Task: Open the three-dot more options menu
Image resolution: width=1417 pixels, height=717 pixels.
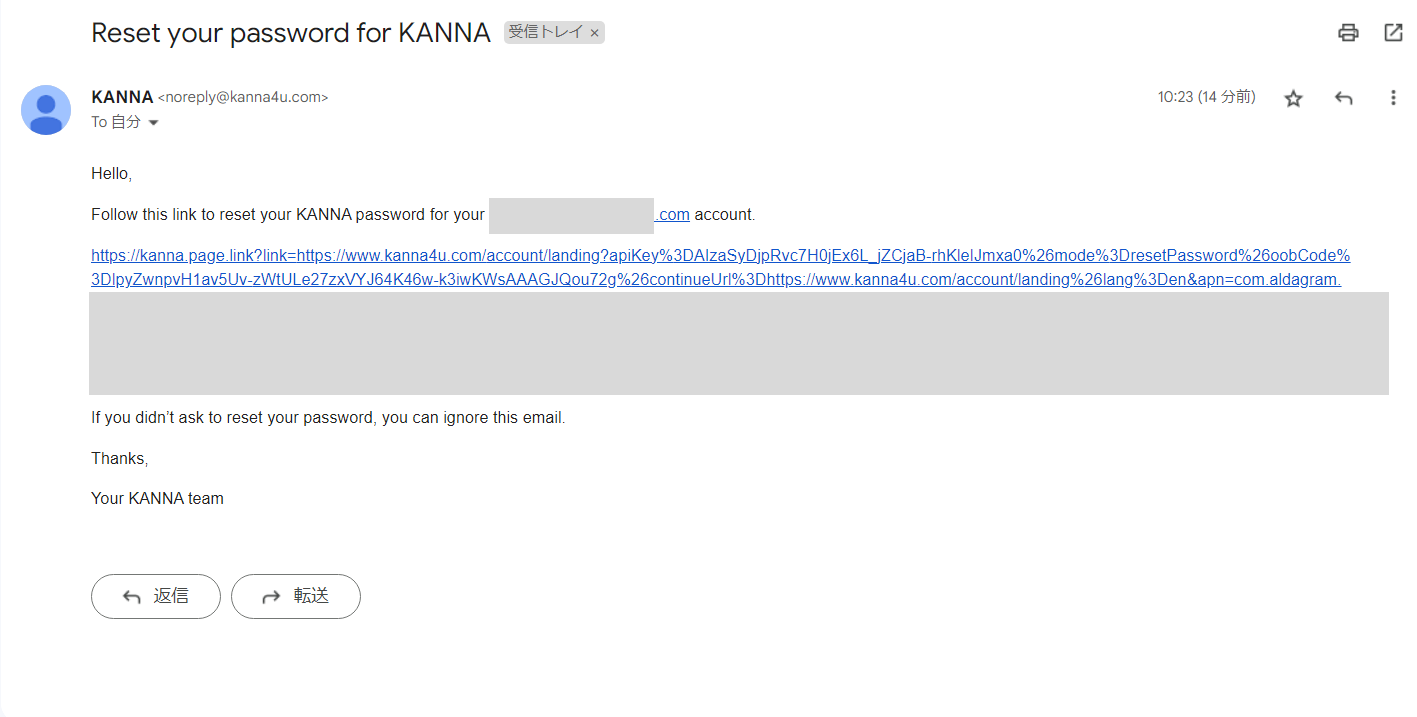Action: (1393, 97)
